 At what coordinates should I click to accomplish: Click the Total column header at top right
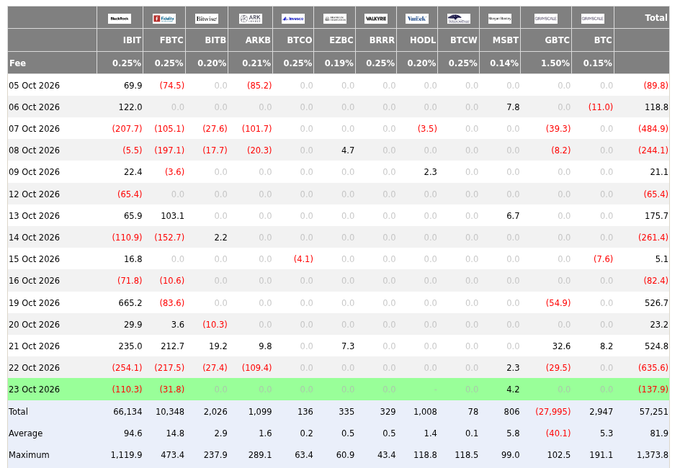(x=656, y=18)
